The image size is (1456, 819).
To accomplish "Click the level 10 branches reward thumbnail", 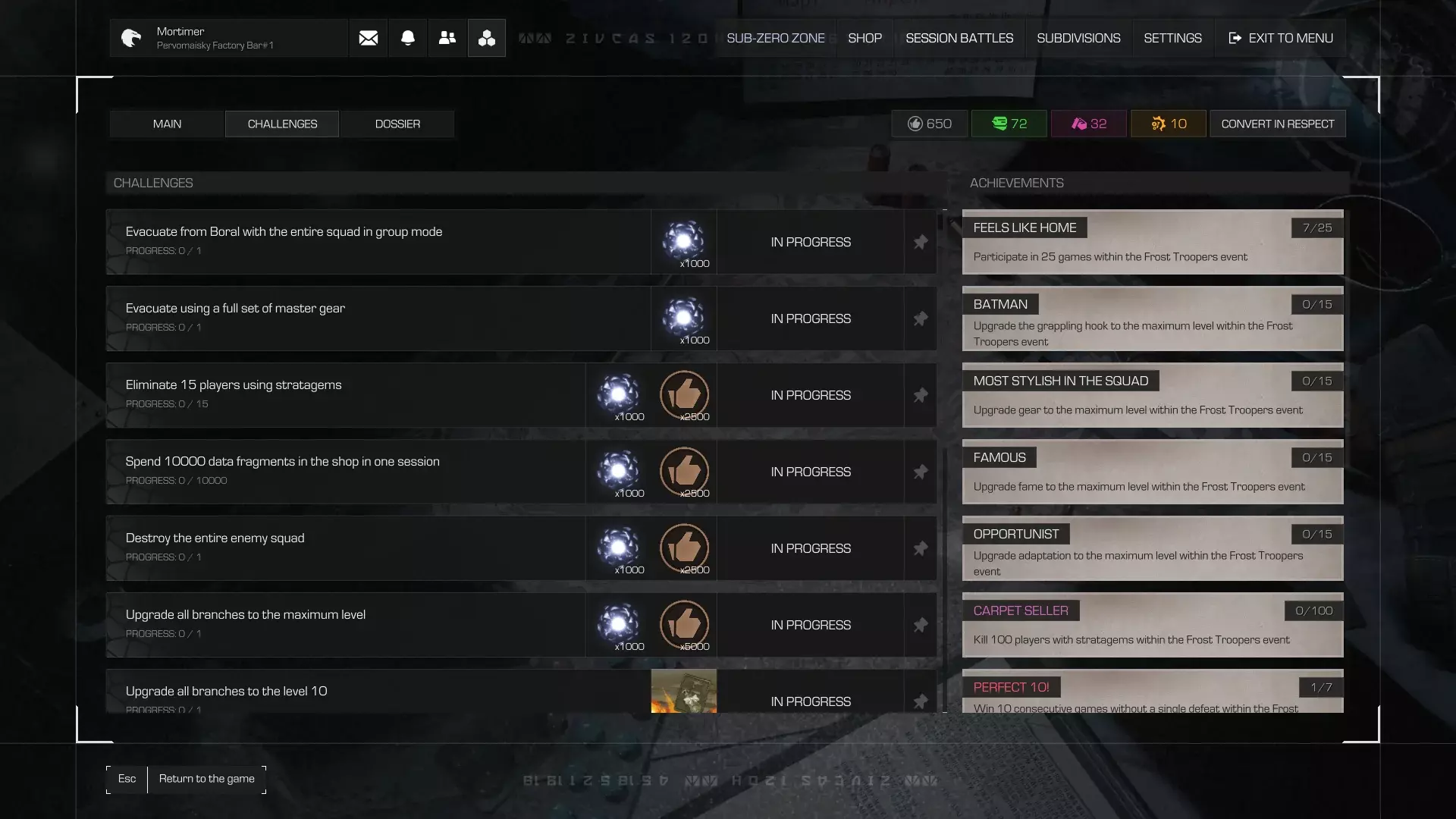I will click(683, 691).
